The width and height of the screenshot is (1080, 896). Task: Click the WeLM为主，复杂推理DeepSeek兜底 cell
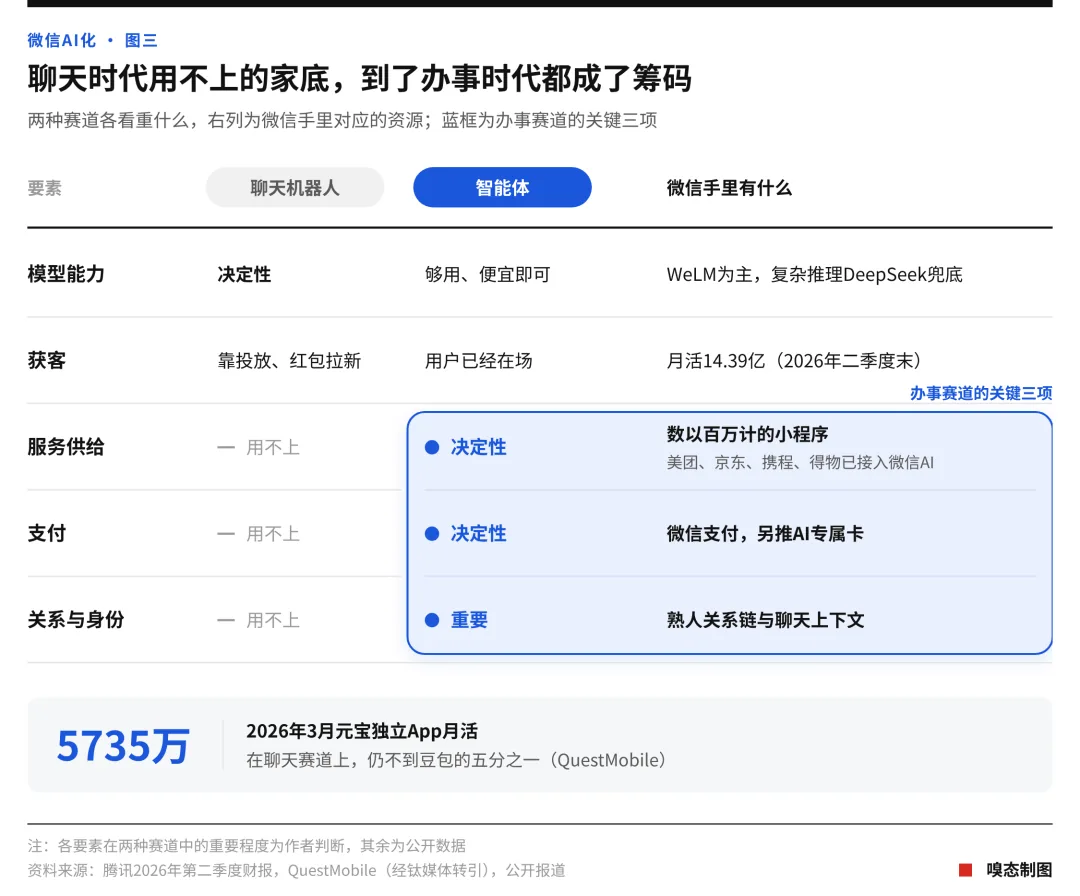coord(814,275)
